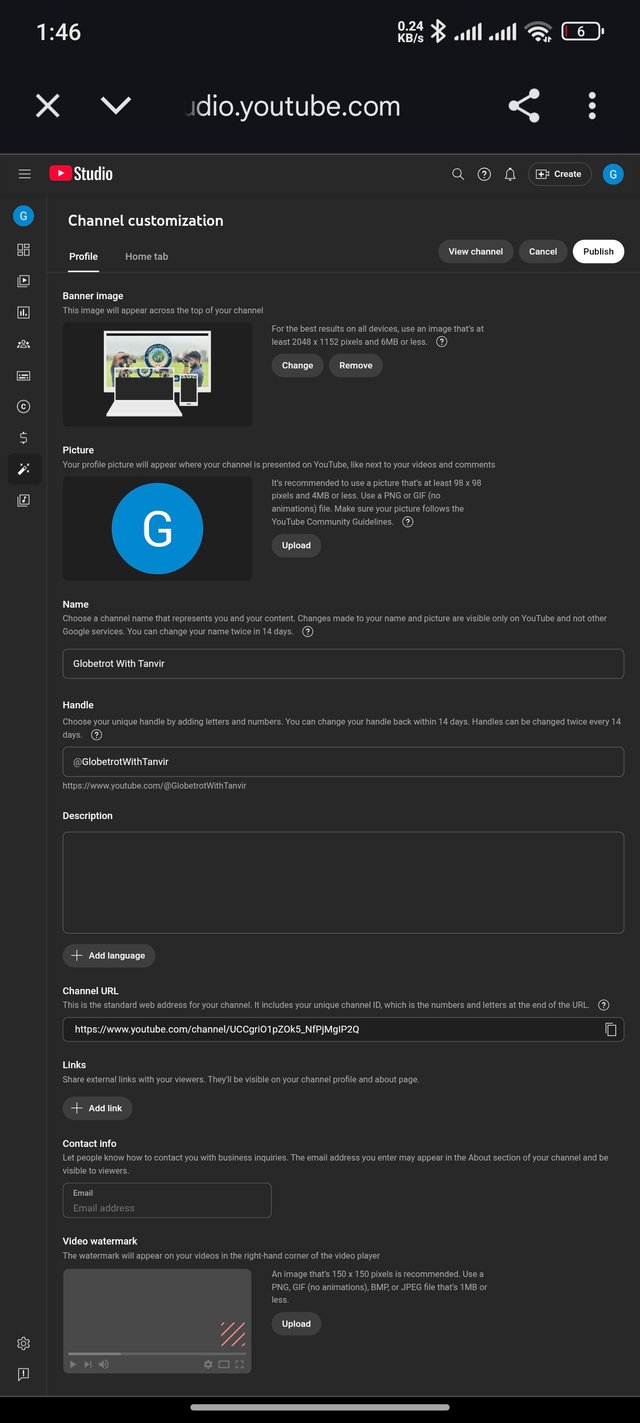Image resolution: width=640 pixels, height=1423 pixels.
Task: Click the Cancel button
Action: pyautogui.click(x=543, y=252)
